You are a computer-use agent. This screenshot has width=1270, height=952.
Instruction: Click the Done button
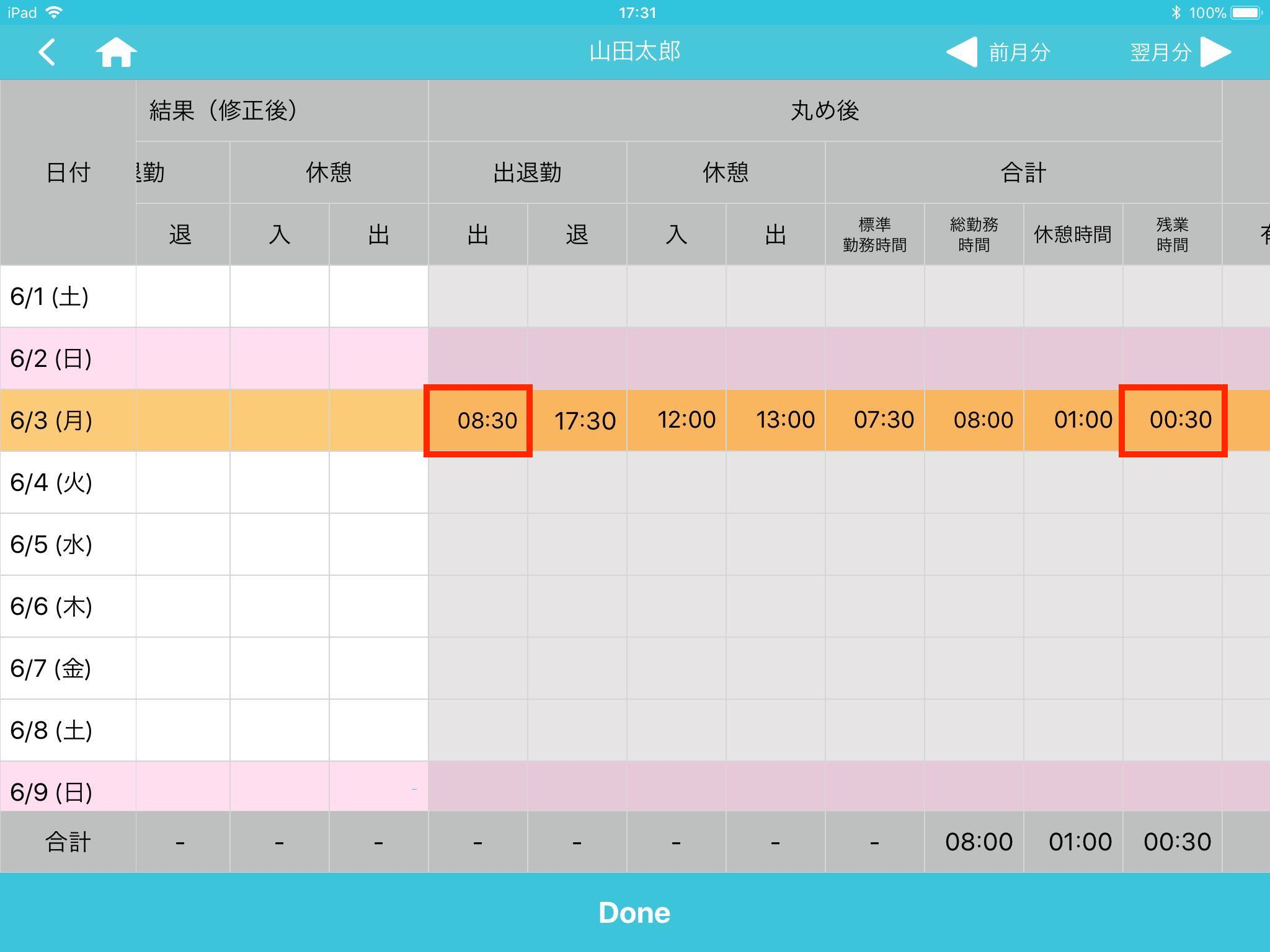pos(635,912)
